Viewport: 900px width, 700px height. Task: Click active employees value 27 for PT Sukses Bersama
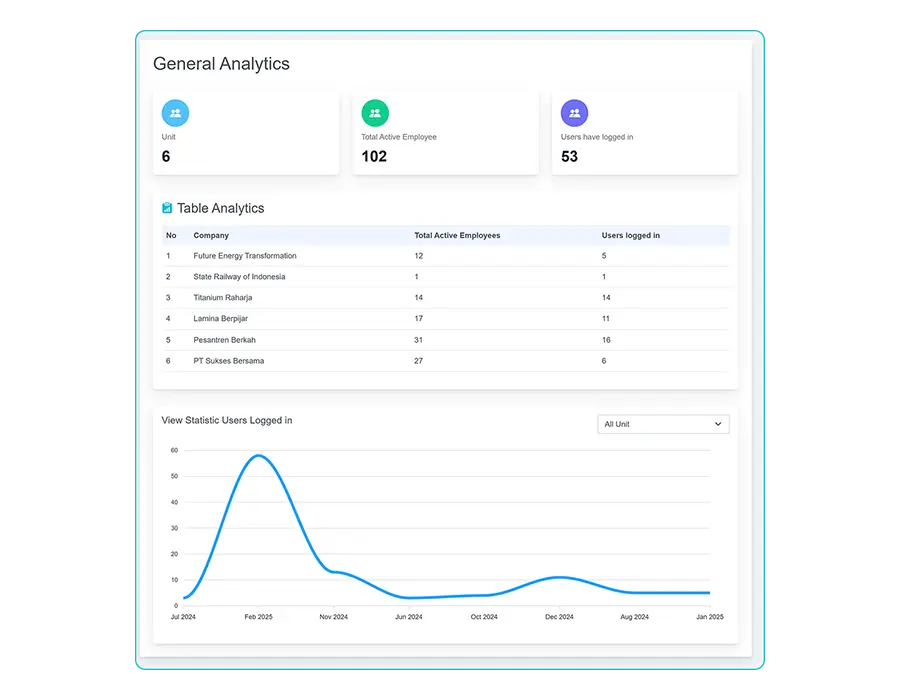(x=418, y=361)
